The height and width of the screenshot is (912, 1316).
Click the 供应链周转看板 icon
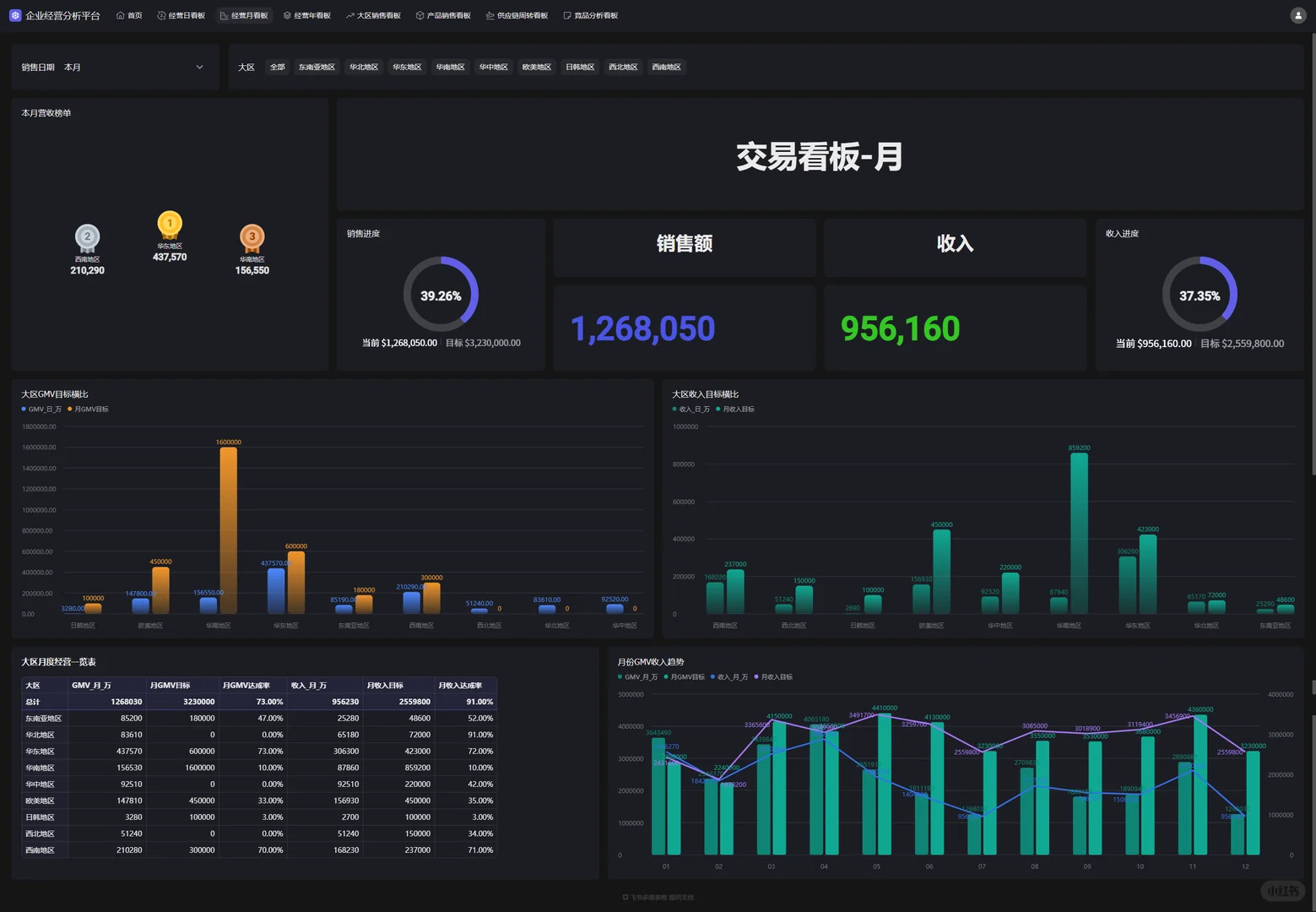click(490, 15)
